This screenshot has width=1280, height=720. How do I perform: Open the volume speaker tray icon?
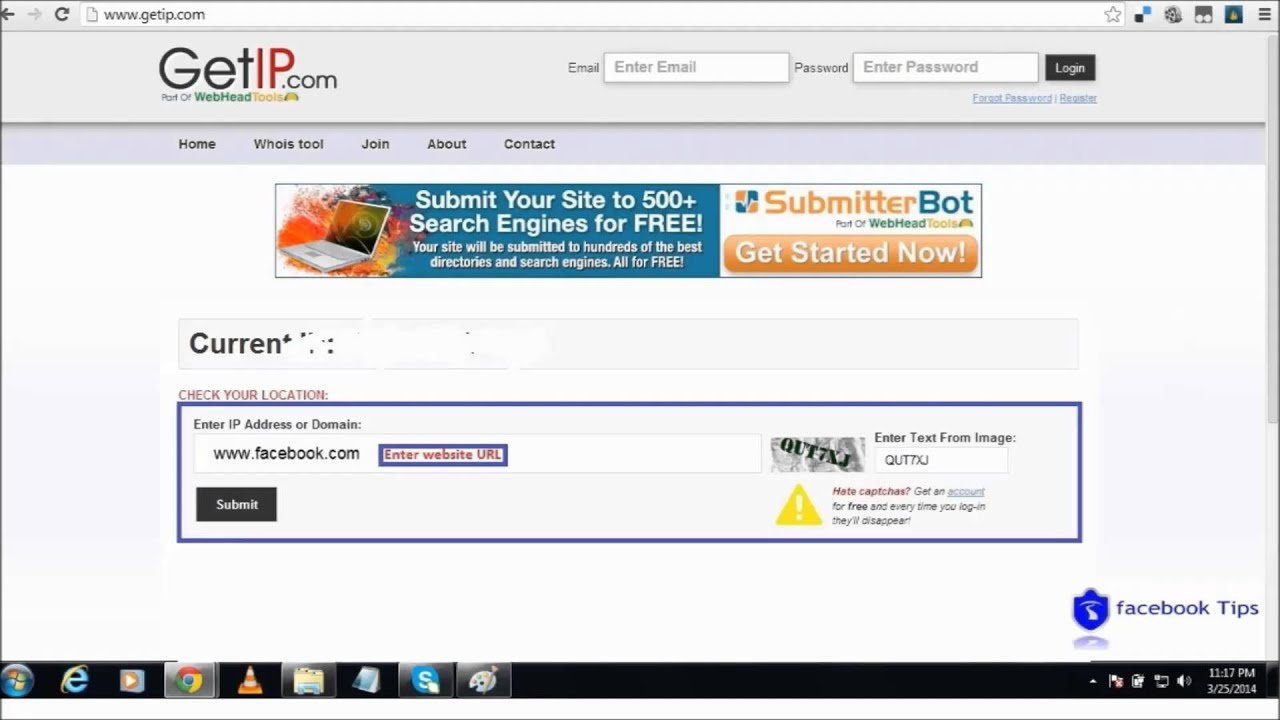tap(1184, 681)
